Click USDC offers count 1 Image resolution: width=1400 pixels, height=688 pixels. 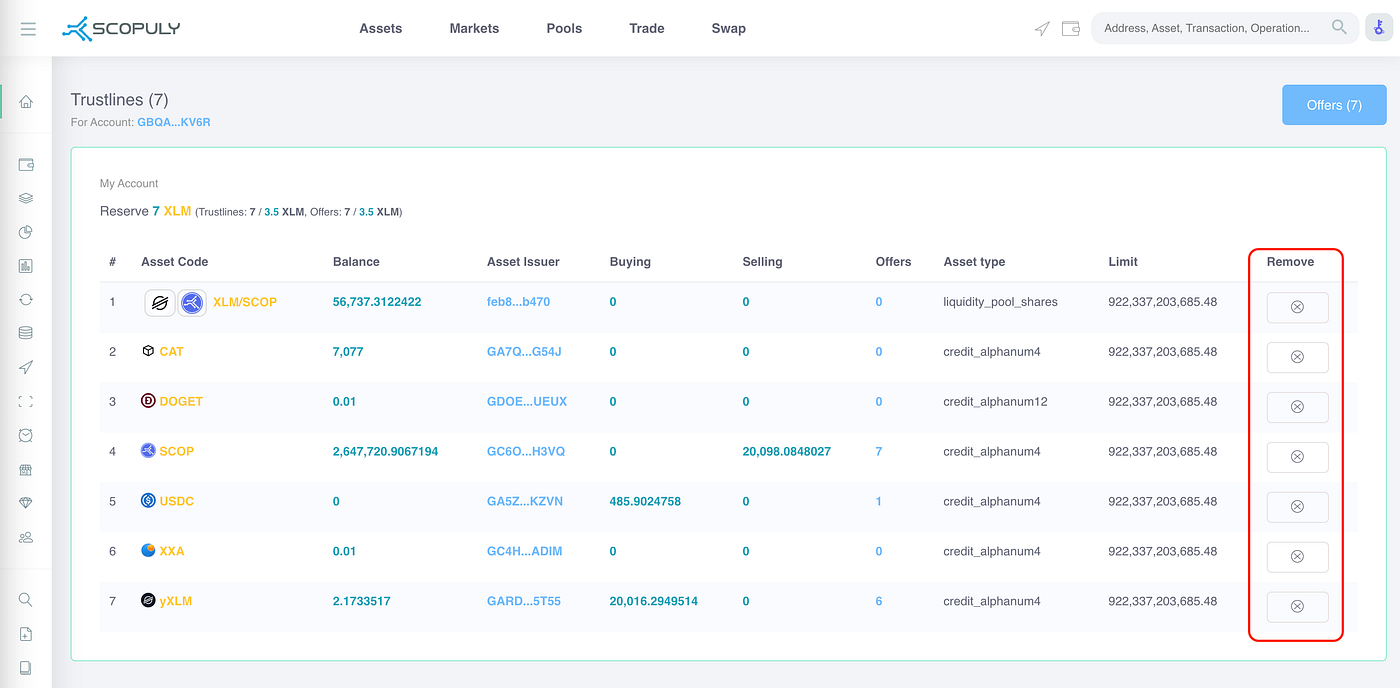879,502
